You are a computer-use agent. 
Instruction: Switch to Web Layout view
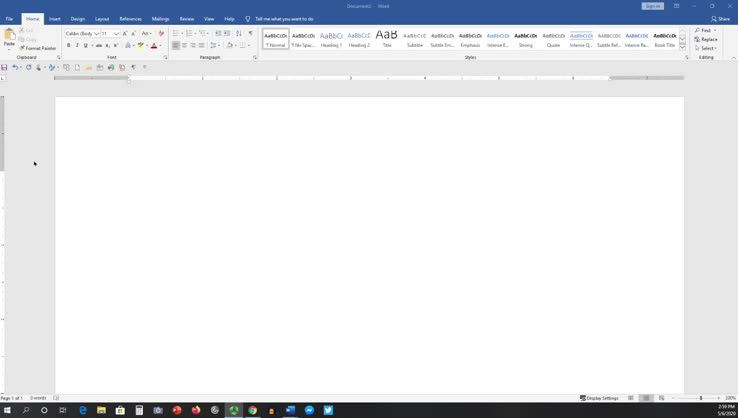661,398
